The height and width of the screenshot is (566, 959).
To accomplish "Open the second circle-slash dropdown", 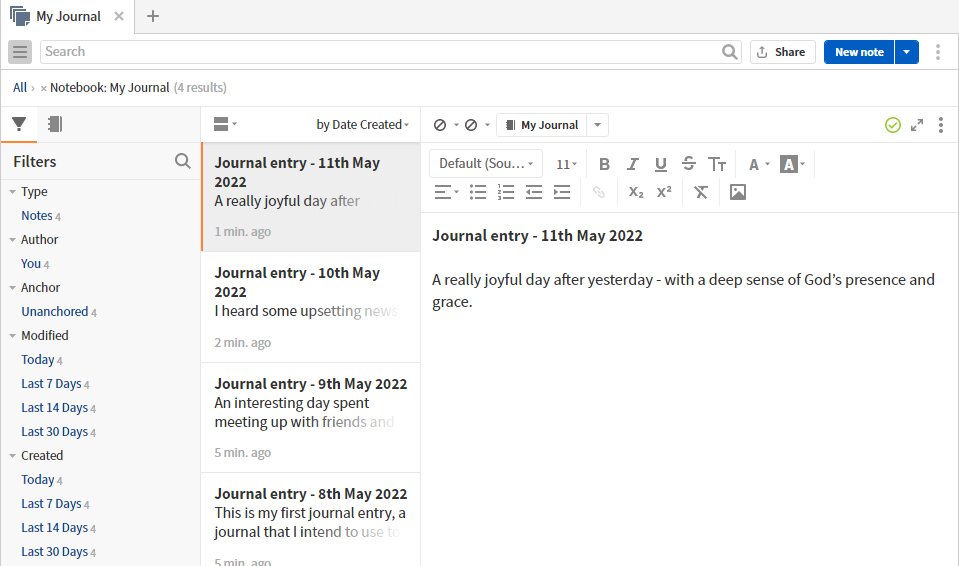I will point(477,125).
